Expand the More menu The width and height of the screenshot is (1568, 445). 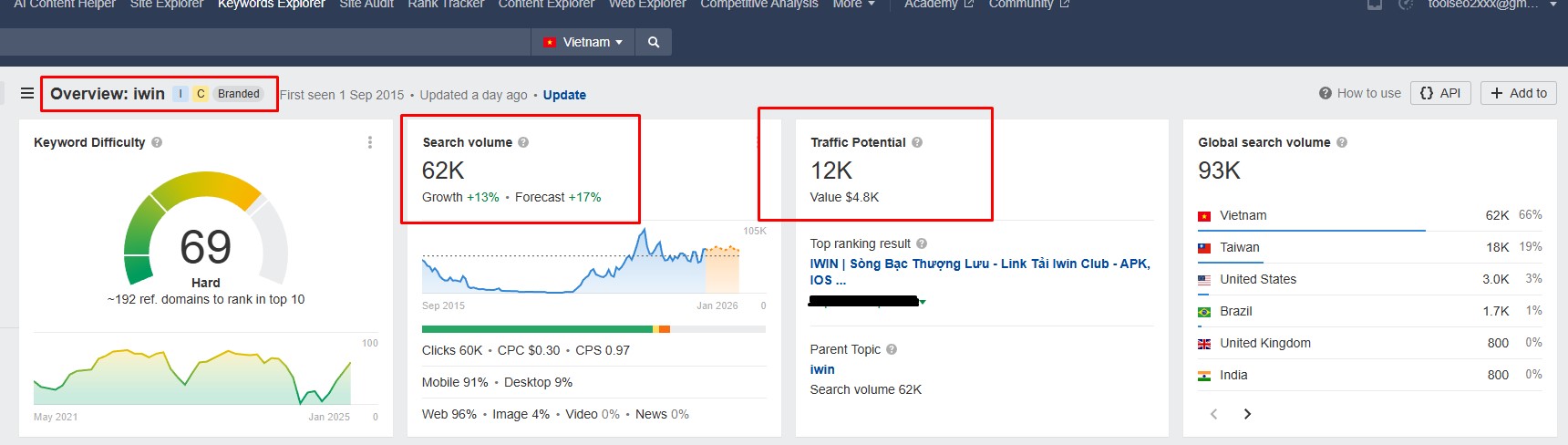pyautogui.click(x=853, y=4)
